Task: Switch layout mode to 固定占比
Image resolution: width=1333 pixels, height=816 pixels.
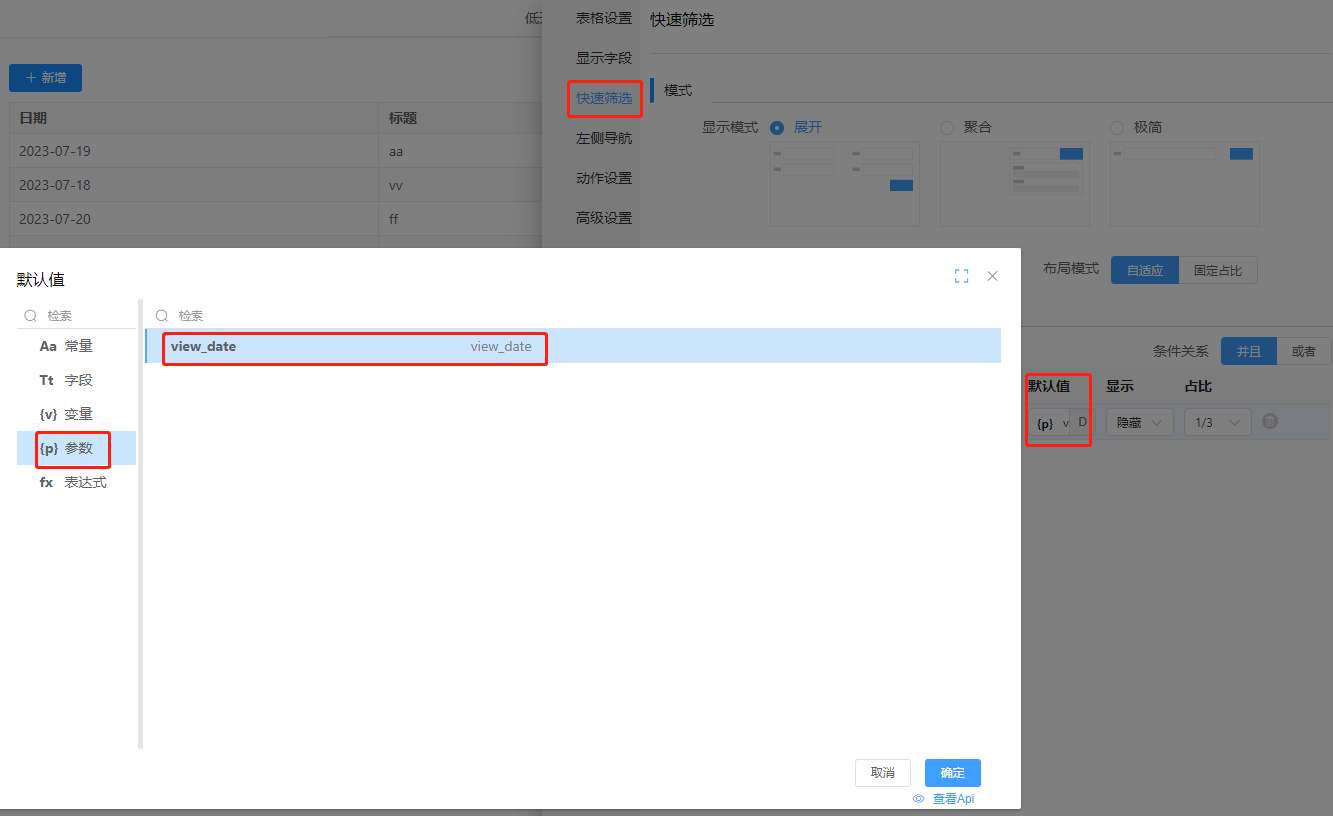Action: tap(1217, 270)
